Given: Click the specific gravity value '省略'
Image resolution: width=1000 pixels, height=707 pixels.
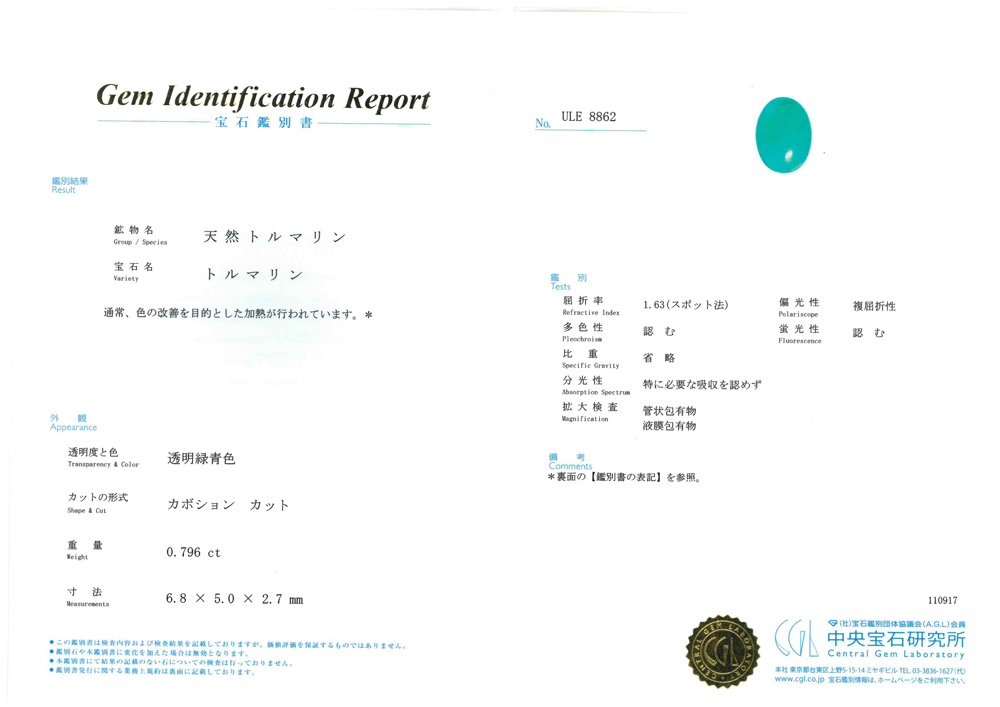Looking at the screenshot, I should tap(659, 358).
